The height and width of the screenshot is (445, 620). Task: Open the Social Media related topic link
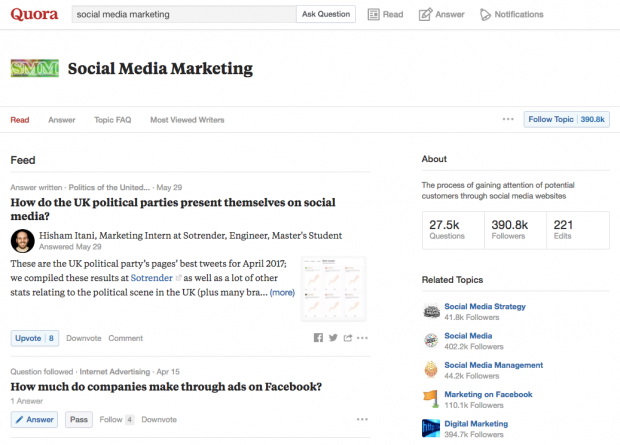click(x=468, y=336)
